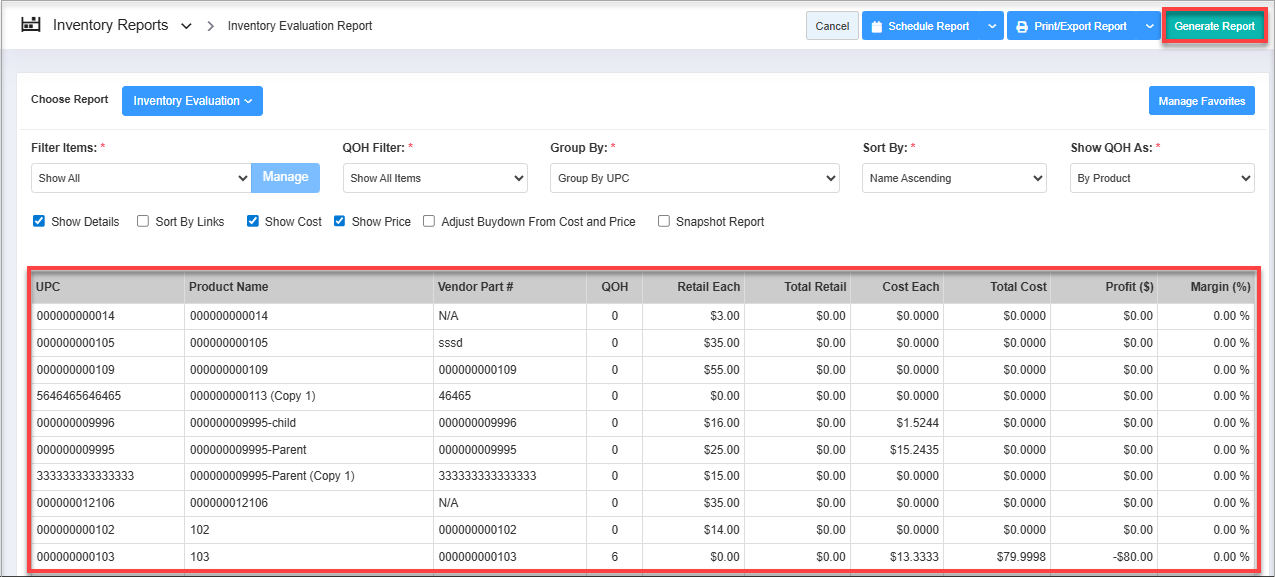The height and width of the screenshot is (577, 1275).
Task: Click the Manage Favorites button
Action: tap(1201, 101)
